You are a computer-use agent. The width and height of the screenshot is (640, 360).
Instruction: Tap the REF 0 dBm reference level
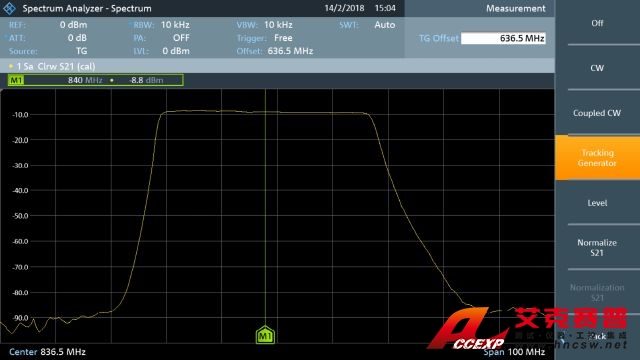pyautogui.click(x=48, y=25)
